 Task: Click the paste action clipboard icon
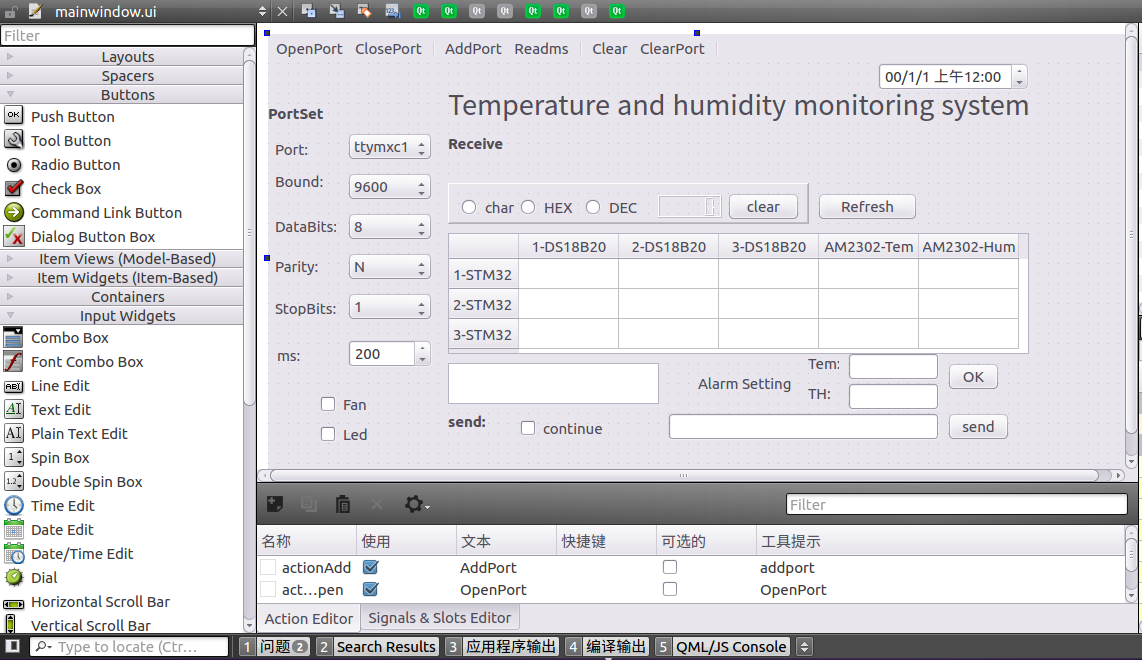tap(343, 505)
